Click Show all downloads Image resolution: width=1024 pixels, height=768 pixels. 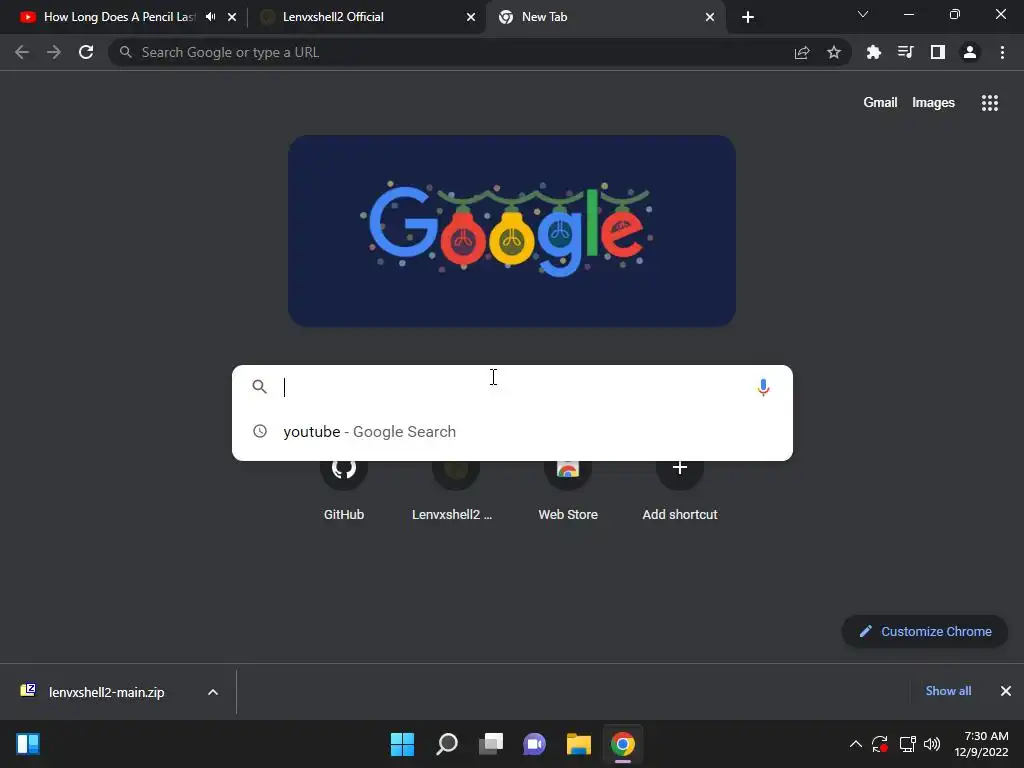pyautogui.click(x=948, y=691)
